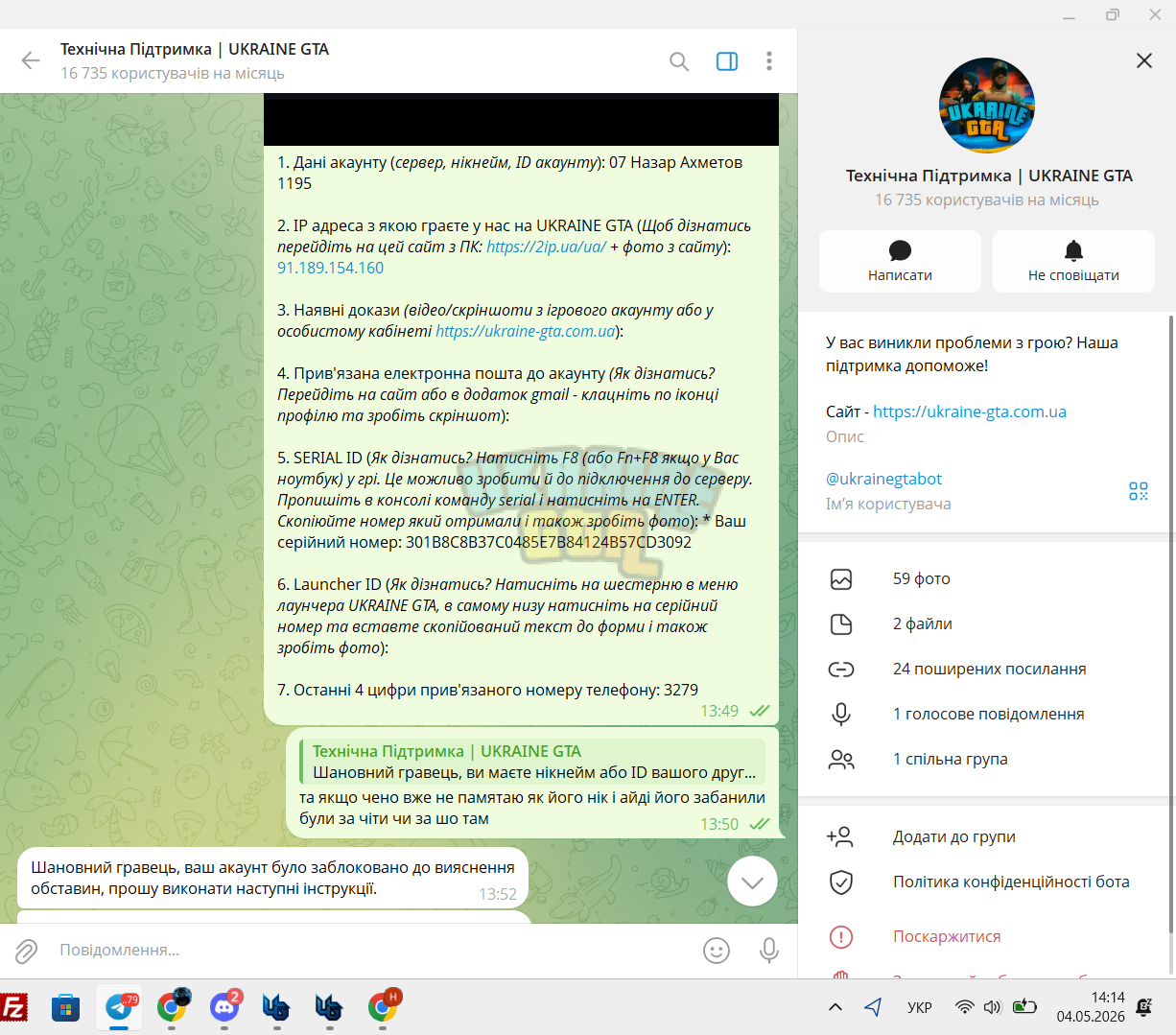Click the black image at top of message
1176x1035 pixels.
(x=521, y=120)
